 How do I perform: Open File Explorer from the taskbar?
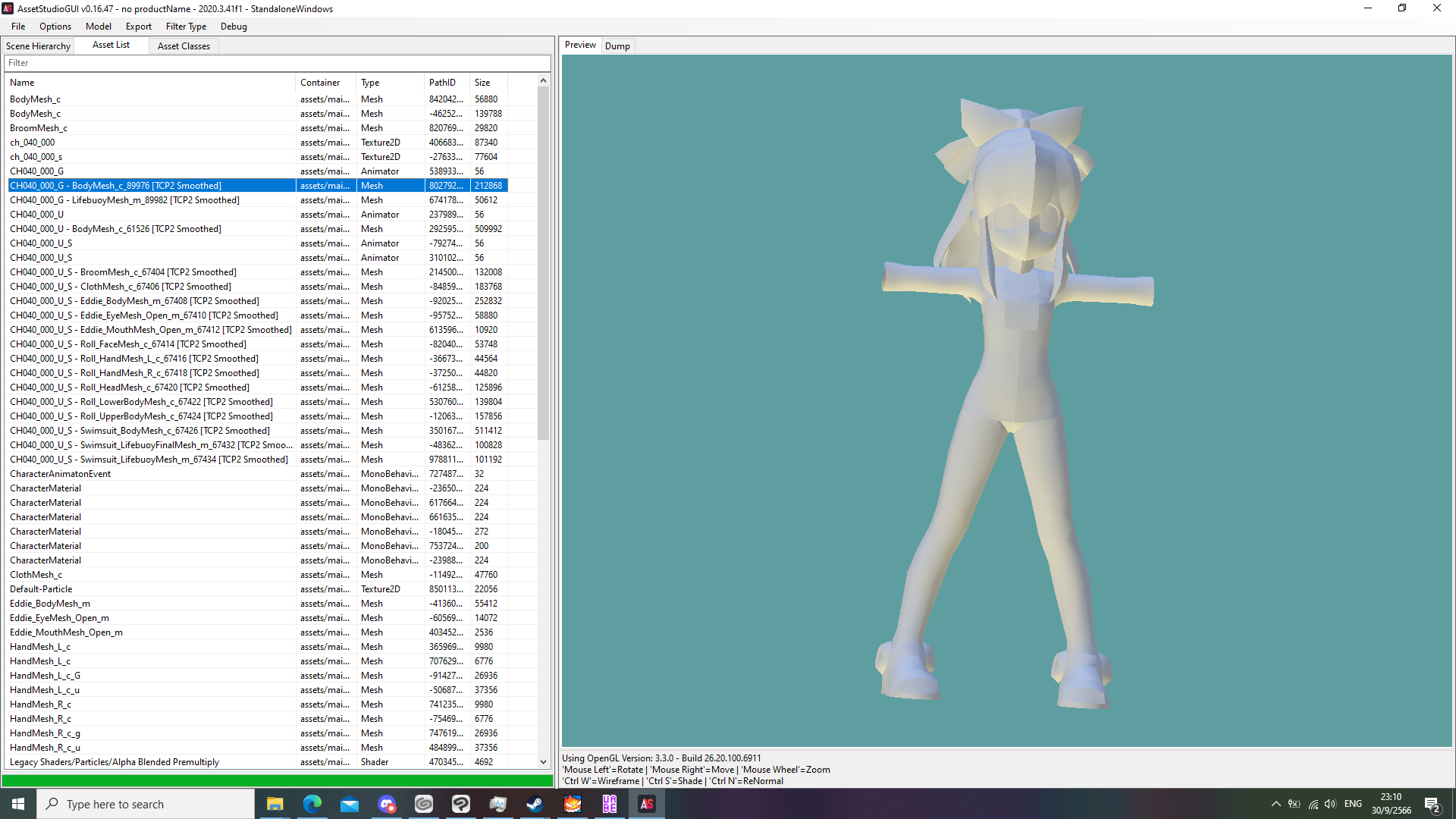click(x=275, y=804)
